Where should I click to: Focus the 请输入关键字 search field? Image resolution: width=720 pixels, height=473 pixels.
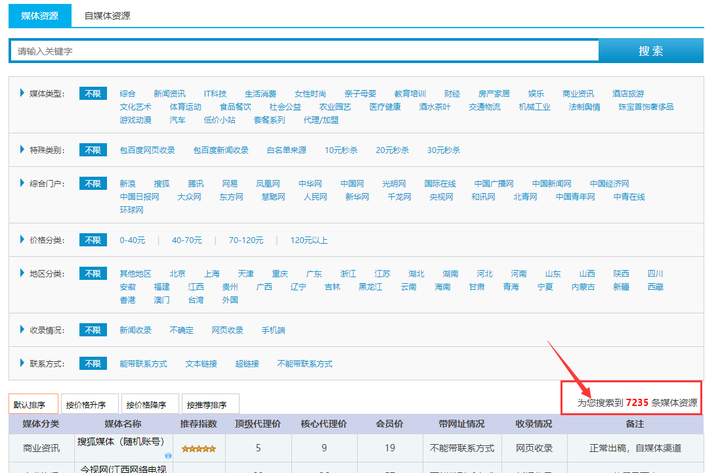tap(304, 51)
